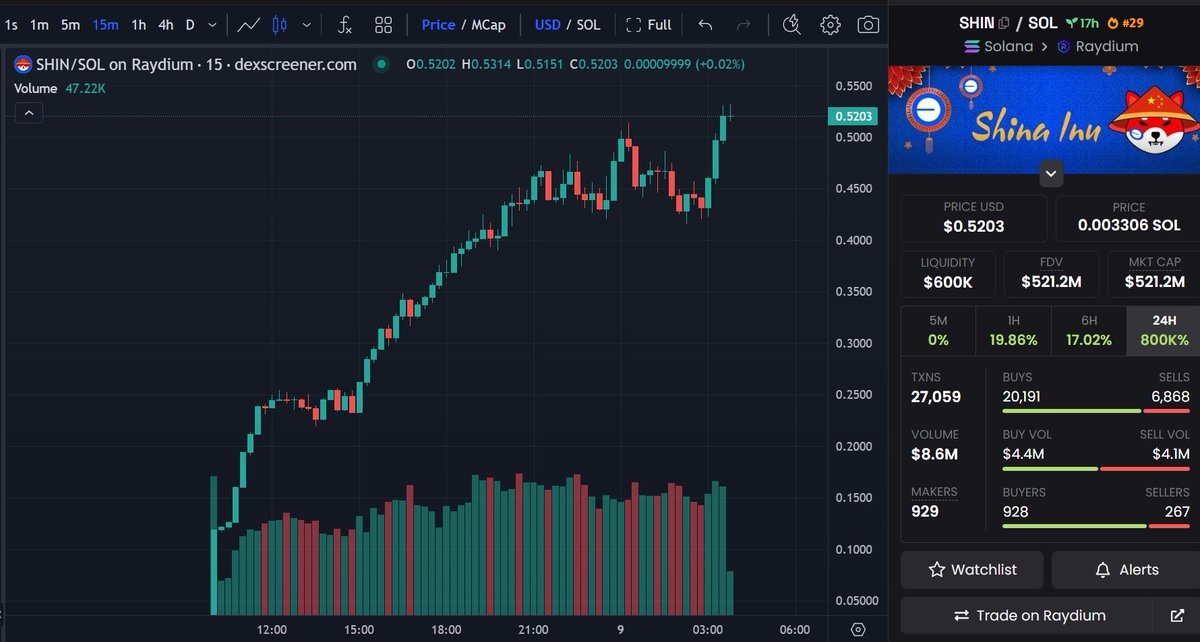This screenshot has width=1200, height=642.
Task: Switch chart to MCap view
Action: pyautogui.click(x=488, y=25)
